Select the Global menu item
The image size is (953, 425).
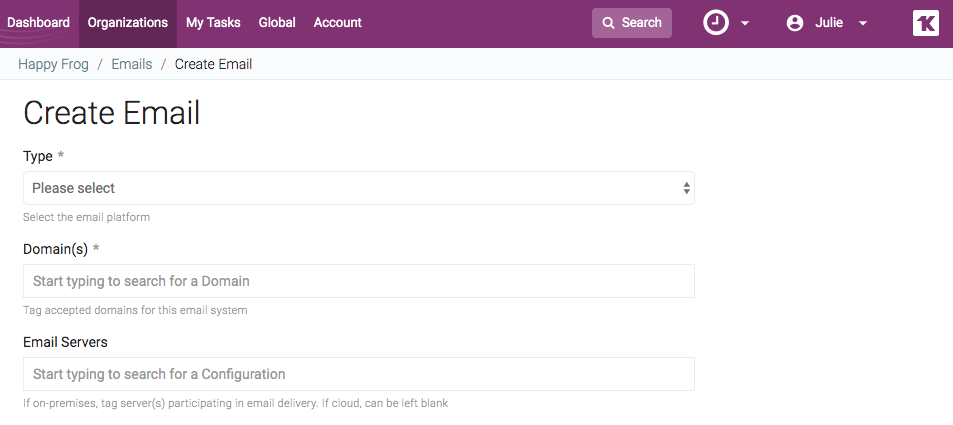[277, 23]
